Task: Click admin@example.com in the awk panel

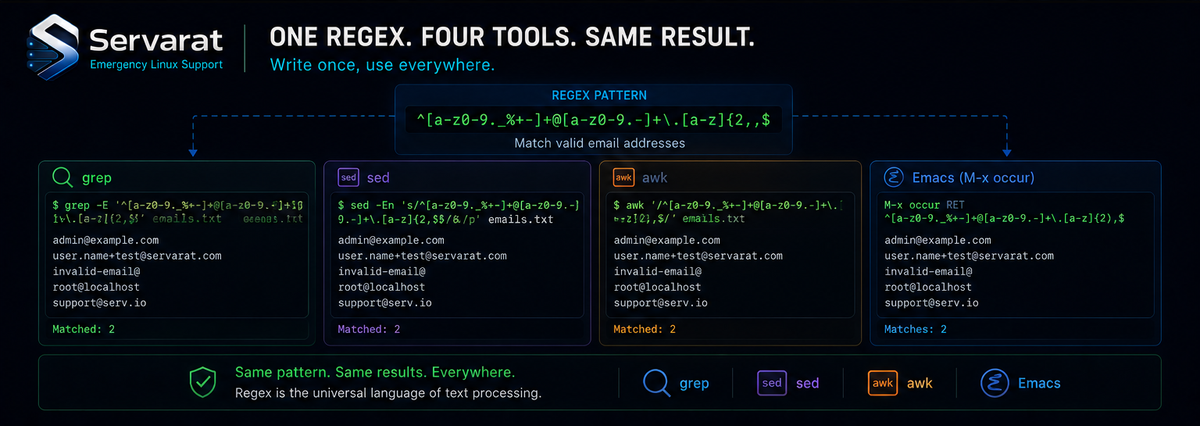Action: [x=667, y=241]
